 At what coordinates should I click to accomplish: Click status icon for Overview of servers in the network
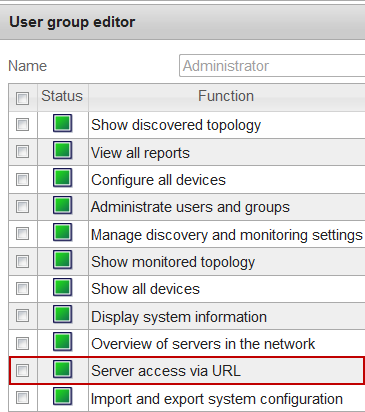coord(62,342)
